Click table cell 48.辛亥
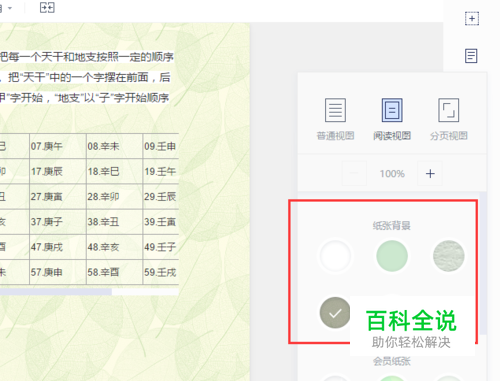The width and height of the screenshot is (500, 381). pos(114,247)
